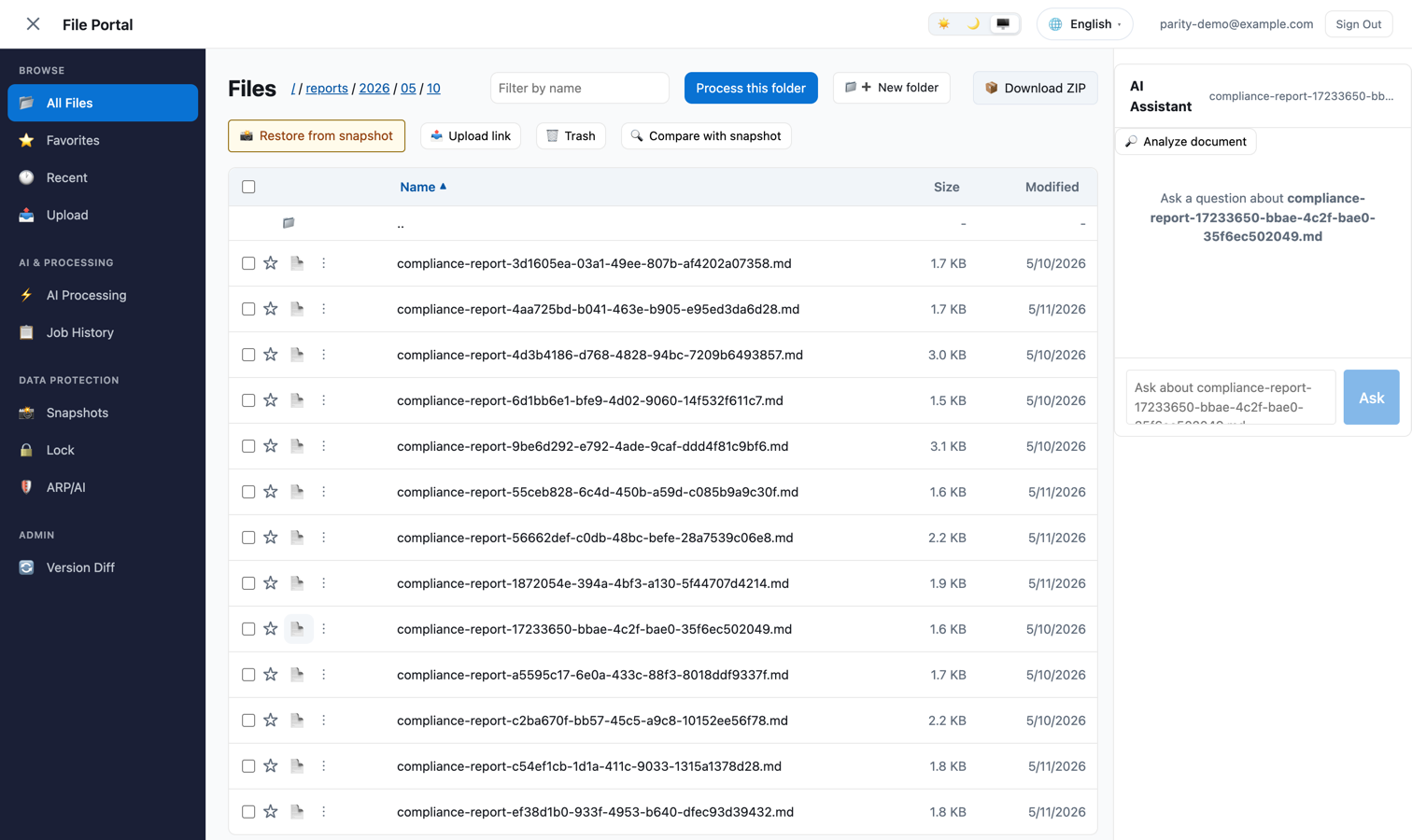Sort by Size column header
The height and width of the screenshot is (840, 1412).
coord(946,187)
